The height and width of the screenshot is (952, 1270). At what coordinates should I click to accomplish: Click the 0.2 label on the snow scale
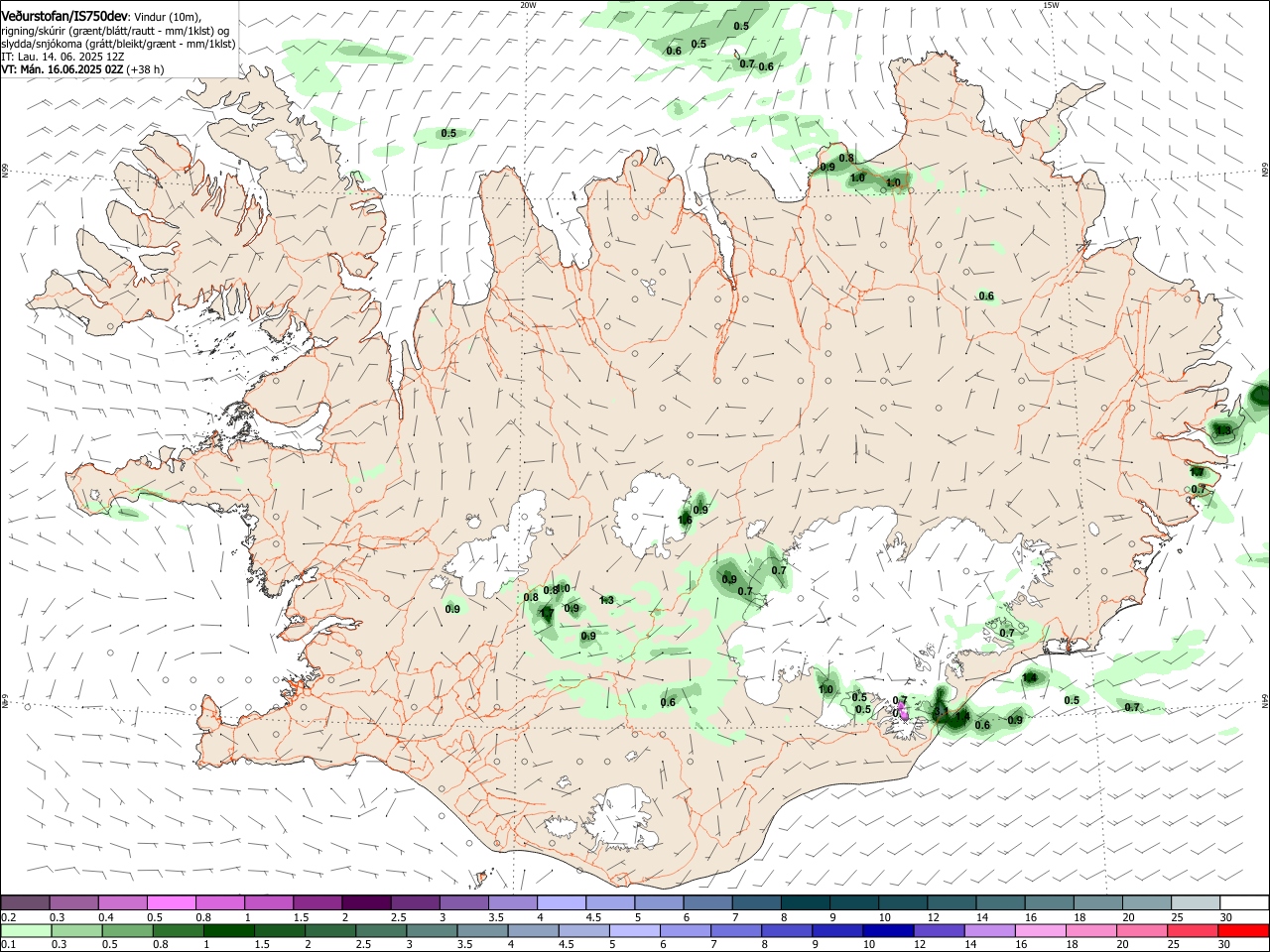click(7, 917)
